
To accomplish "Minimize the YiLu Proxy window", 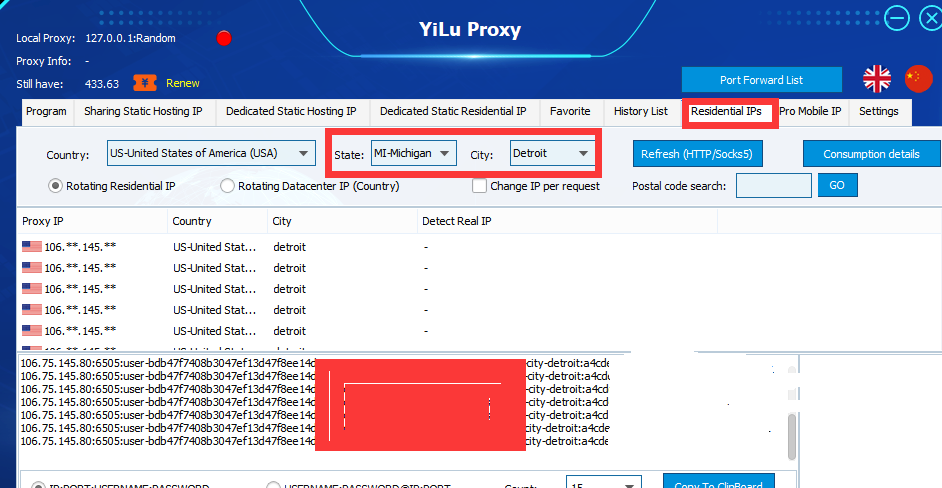I will tap(896, 18).
